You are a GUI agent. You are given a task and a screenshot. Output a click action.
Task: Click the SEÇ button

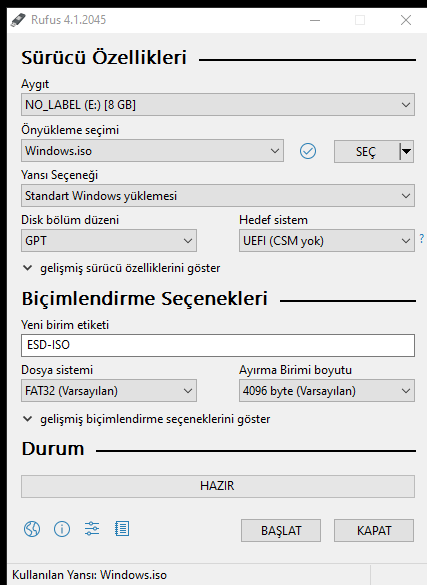tap(367, 151)
